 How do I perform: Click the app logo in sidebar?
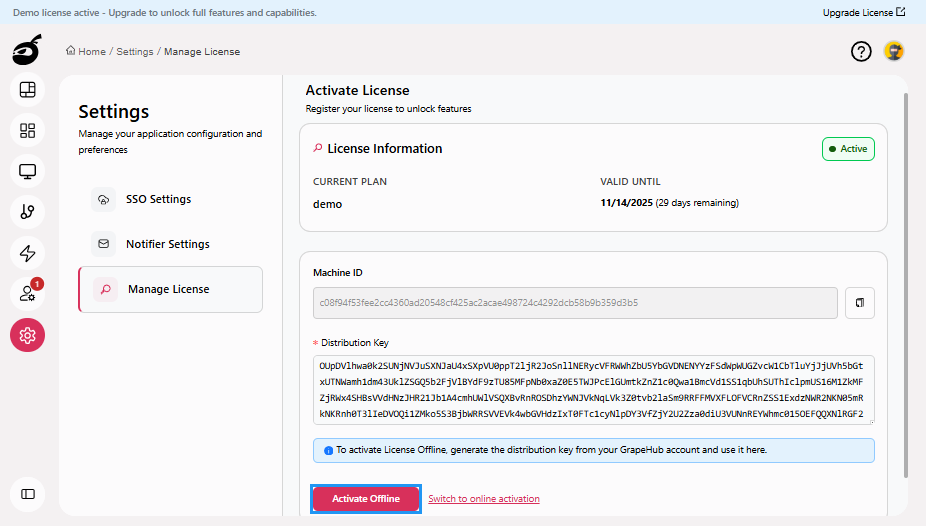[x=27, y=50]
